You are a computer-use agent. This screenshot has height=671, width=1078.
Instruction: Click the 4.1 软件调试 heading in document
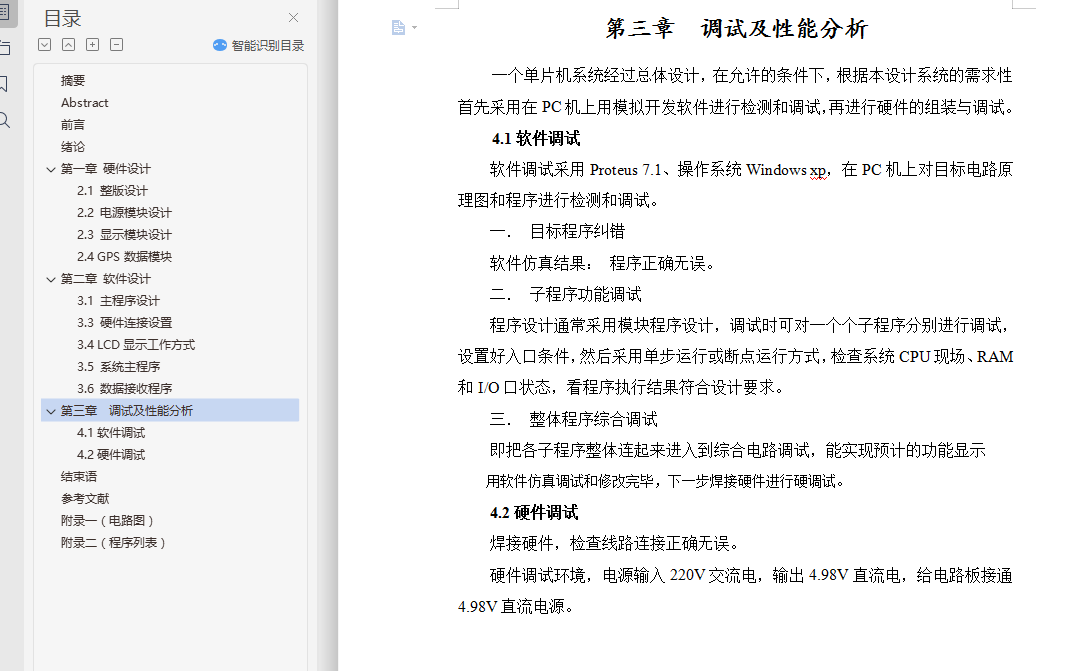(x=536, y=138)
